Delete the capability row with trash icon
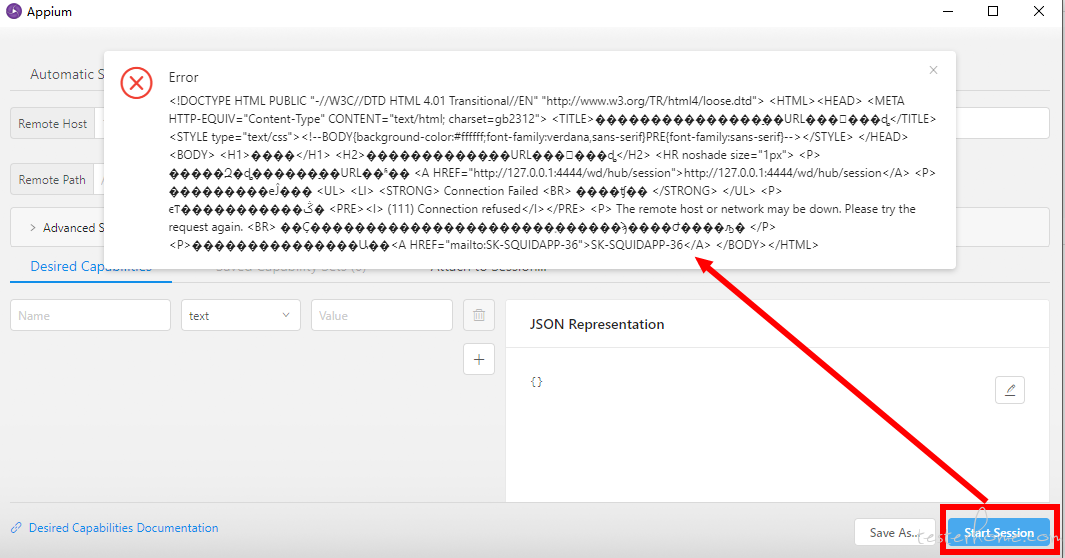The width and height of the screenshot is (1065, 558). (x=479, y=315)
